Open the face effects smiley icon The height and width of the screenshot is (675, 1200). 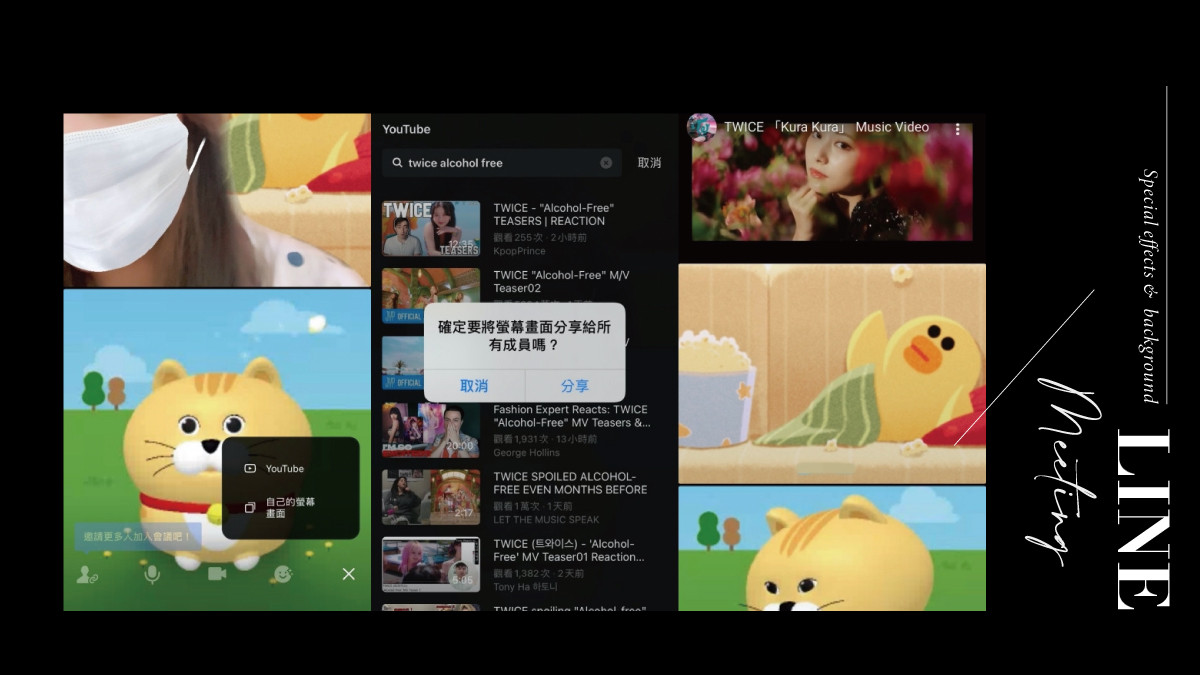pos(283,574)
